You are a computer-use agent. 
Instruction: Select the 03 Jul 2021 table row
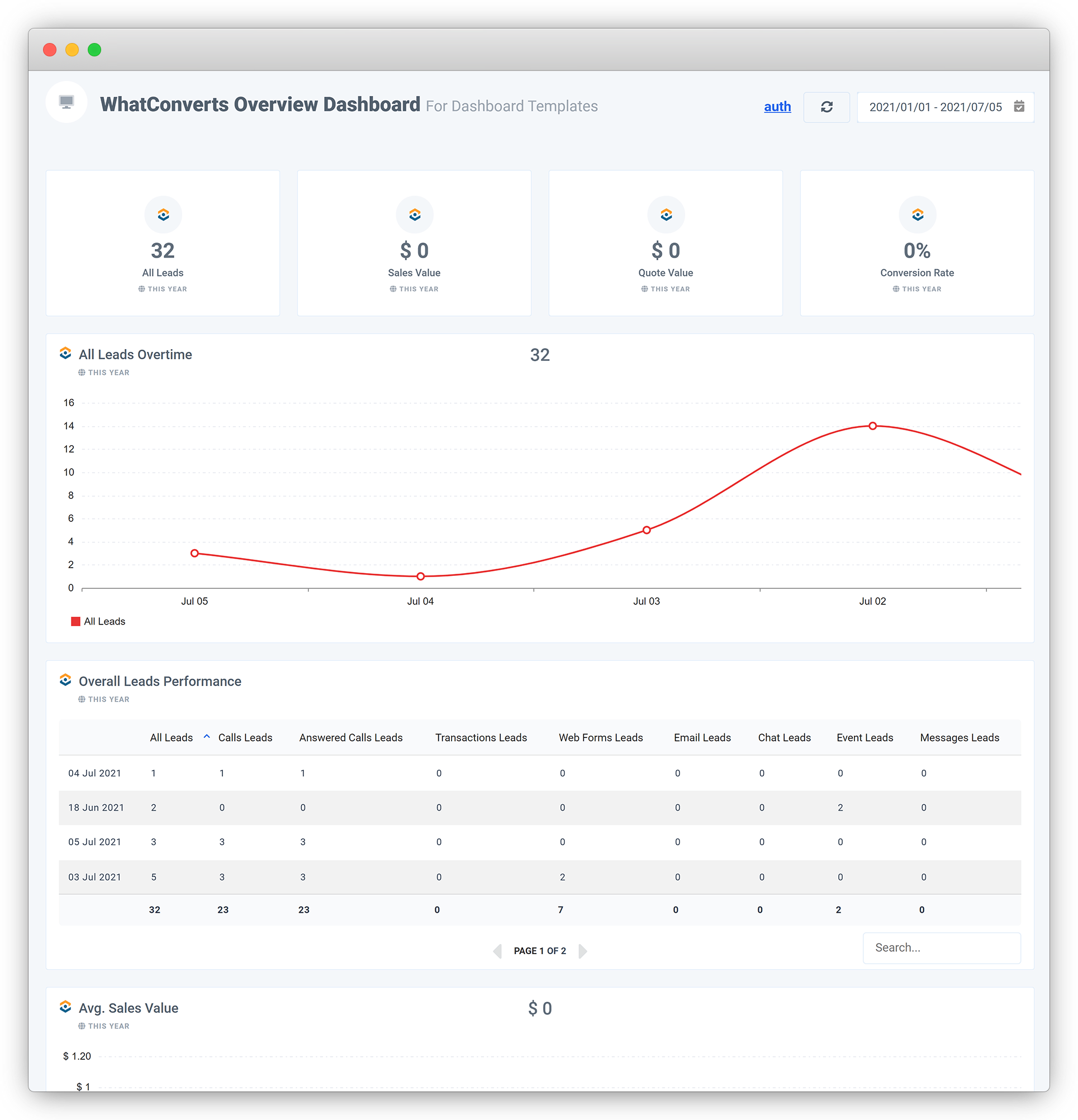(x=540, y=876)
